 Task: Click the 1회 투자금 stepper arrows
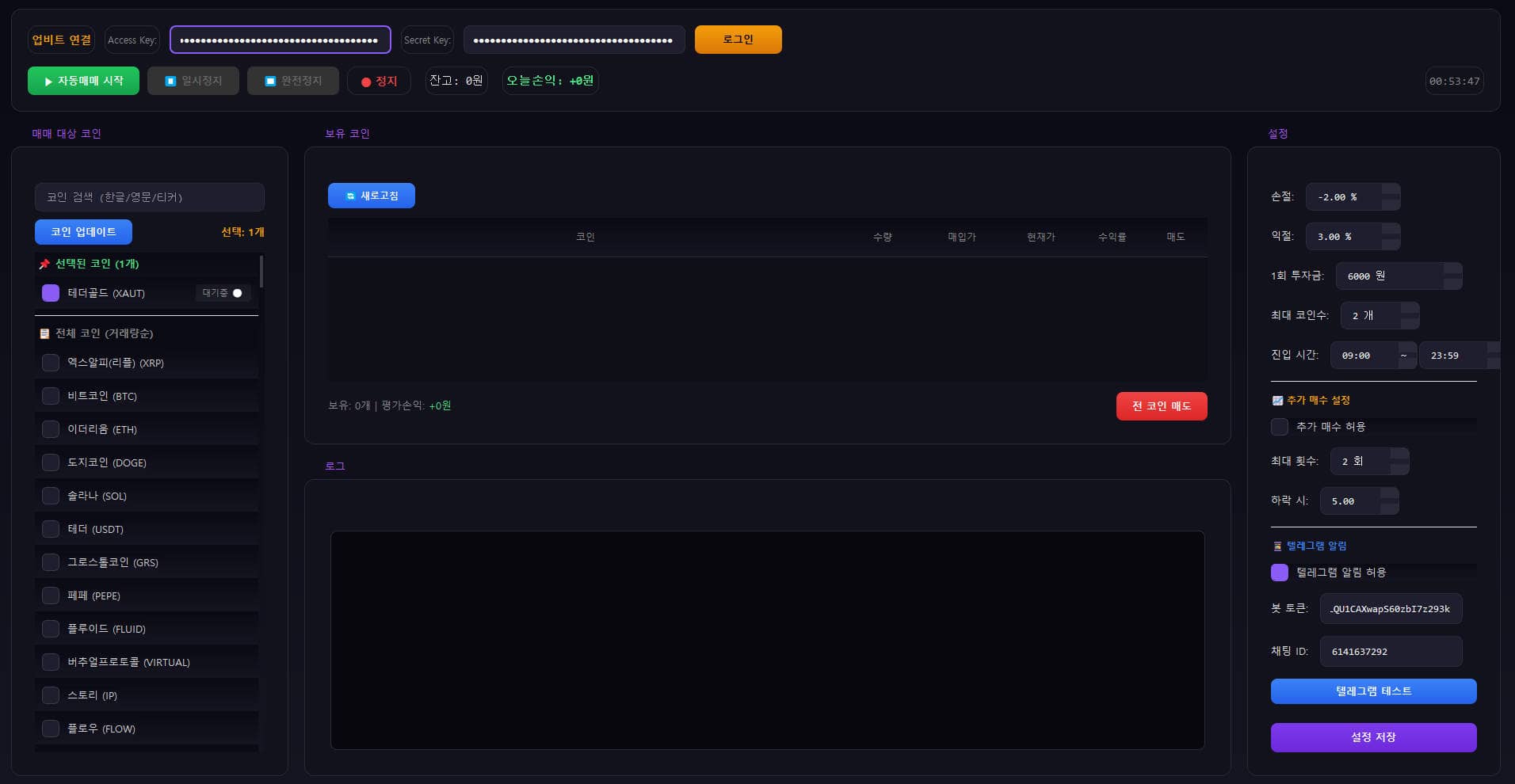1452,276
